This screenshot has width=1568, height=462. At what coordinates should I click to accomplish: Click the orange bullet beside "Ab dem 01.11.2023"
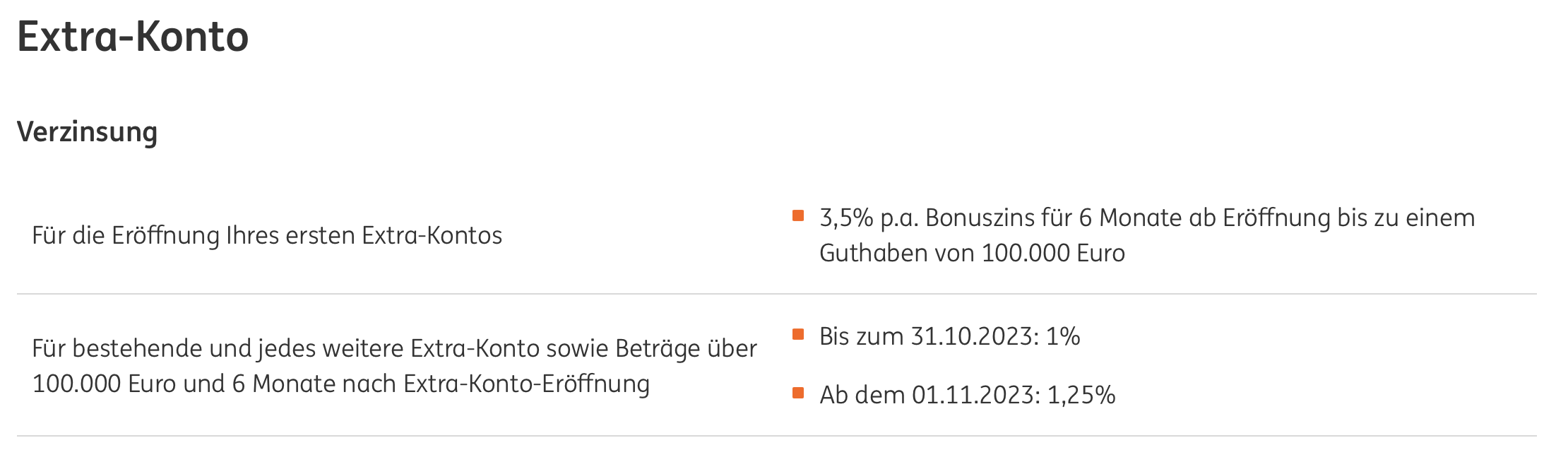tap(798, 393)
